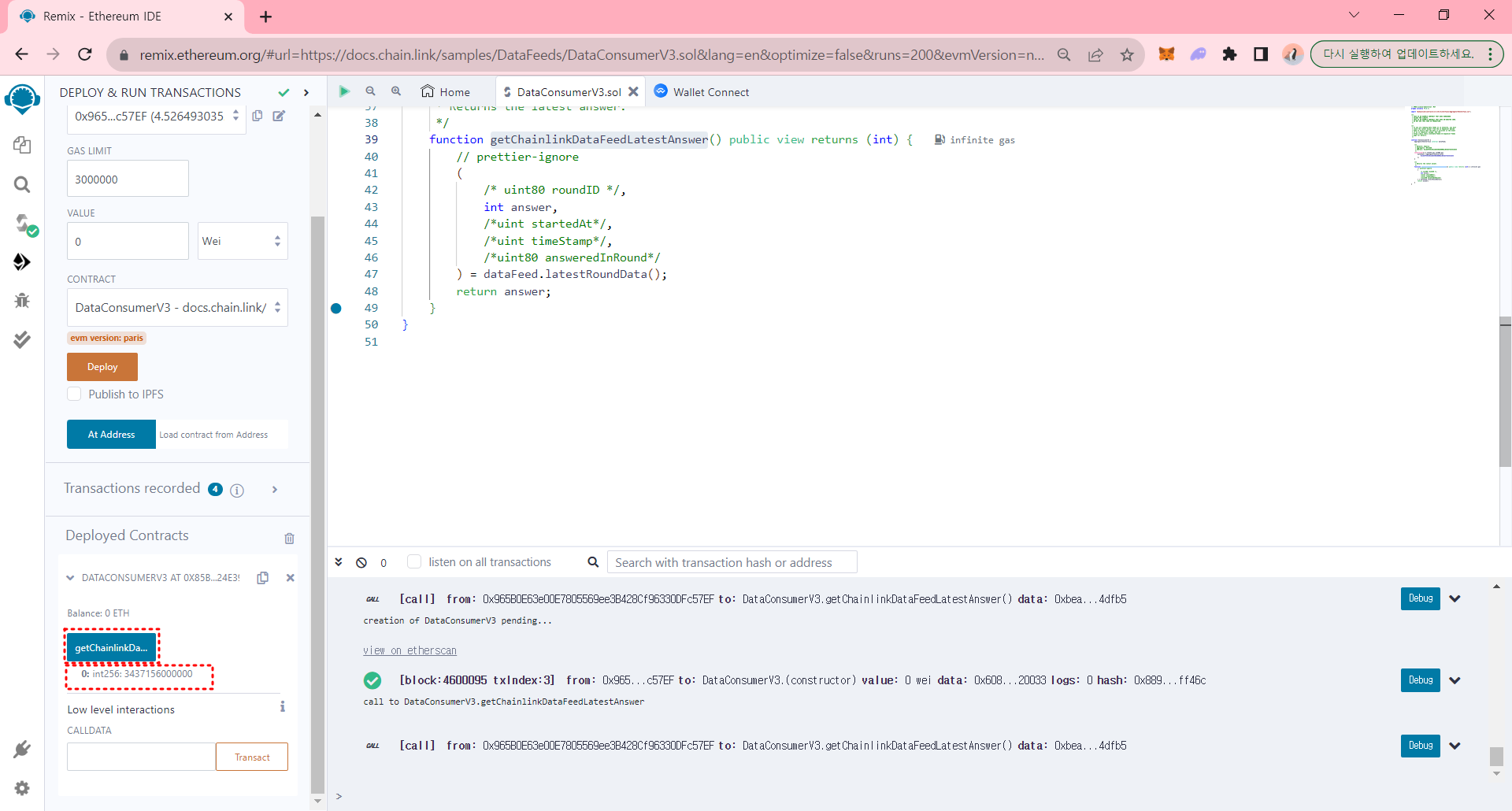Open the Contract selection dropdown
The width and height of the screenshot is (1512, 811).
click(x=177, y=307)
